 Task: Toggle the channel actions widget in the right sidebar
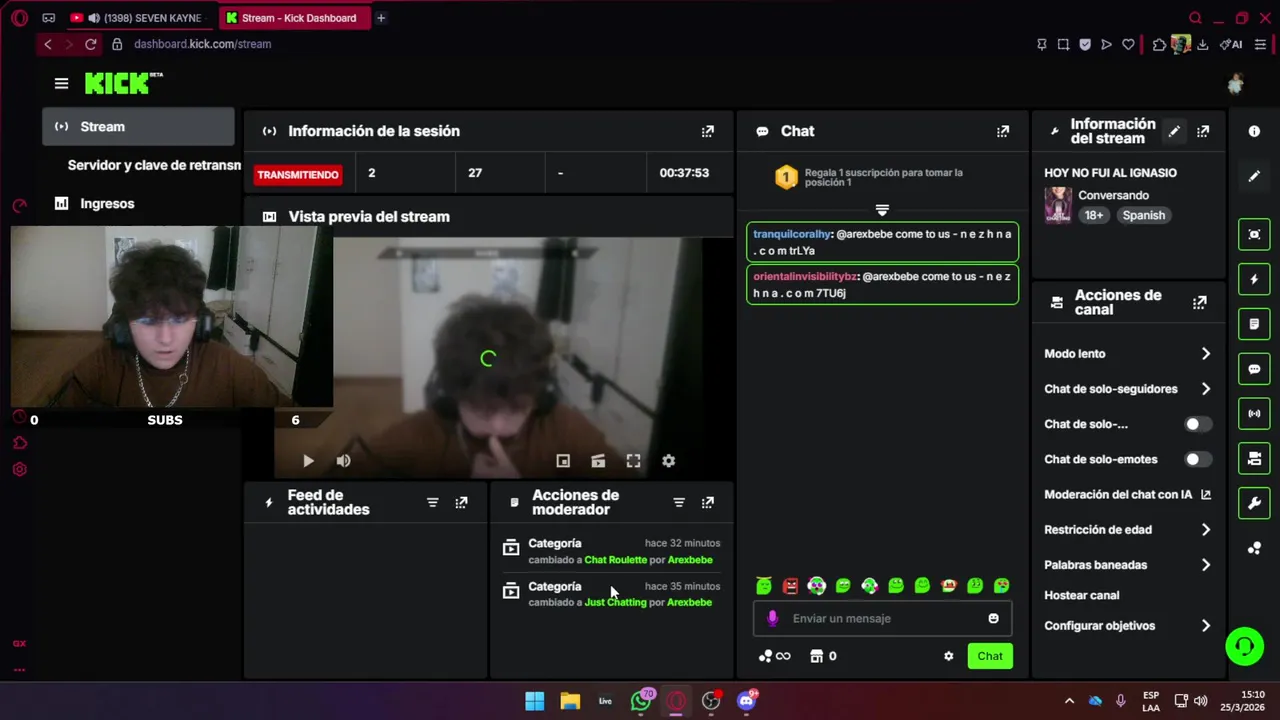[1254, 458]
